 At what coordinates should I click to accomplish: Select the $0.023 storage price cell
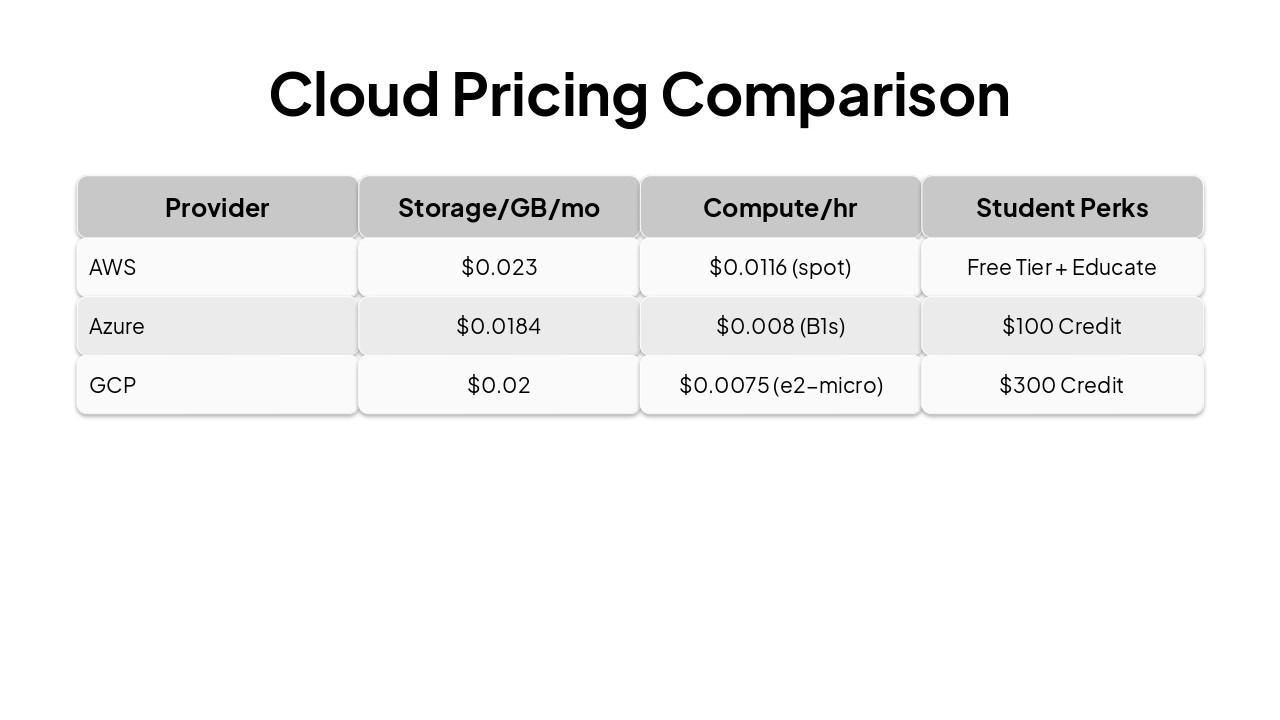499,267
